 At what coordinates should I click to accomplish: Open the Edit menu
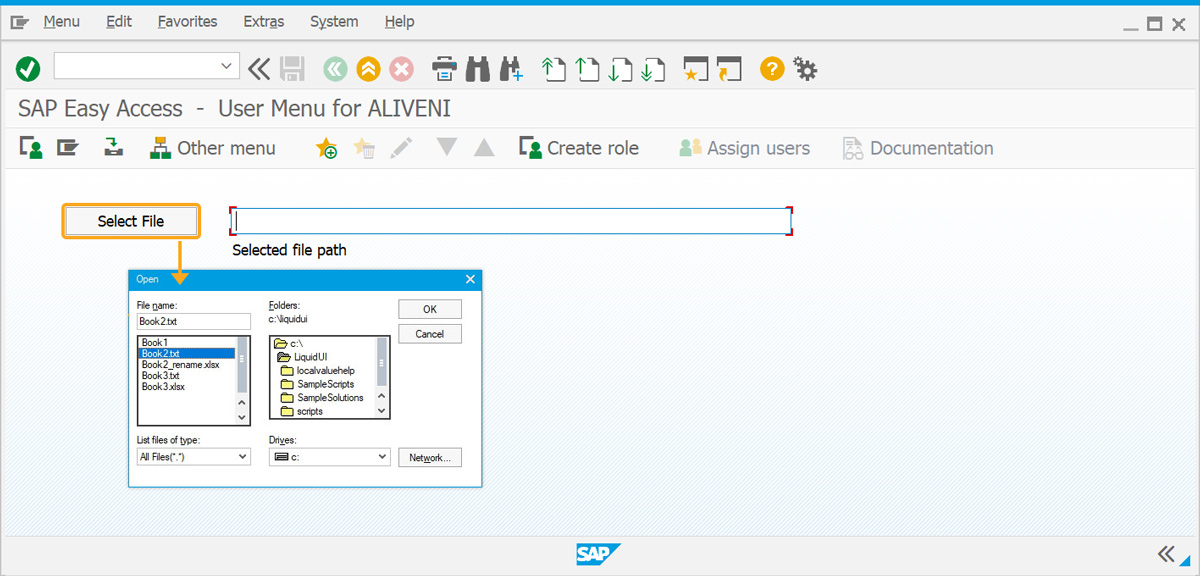pos(119,21)
